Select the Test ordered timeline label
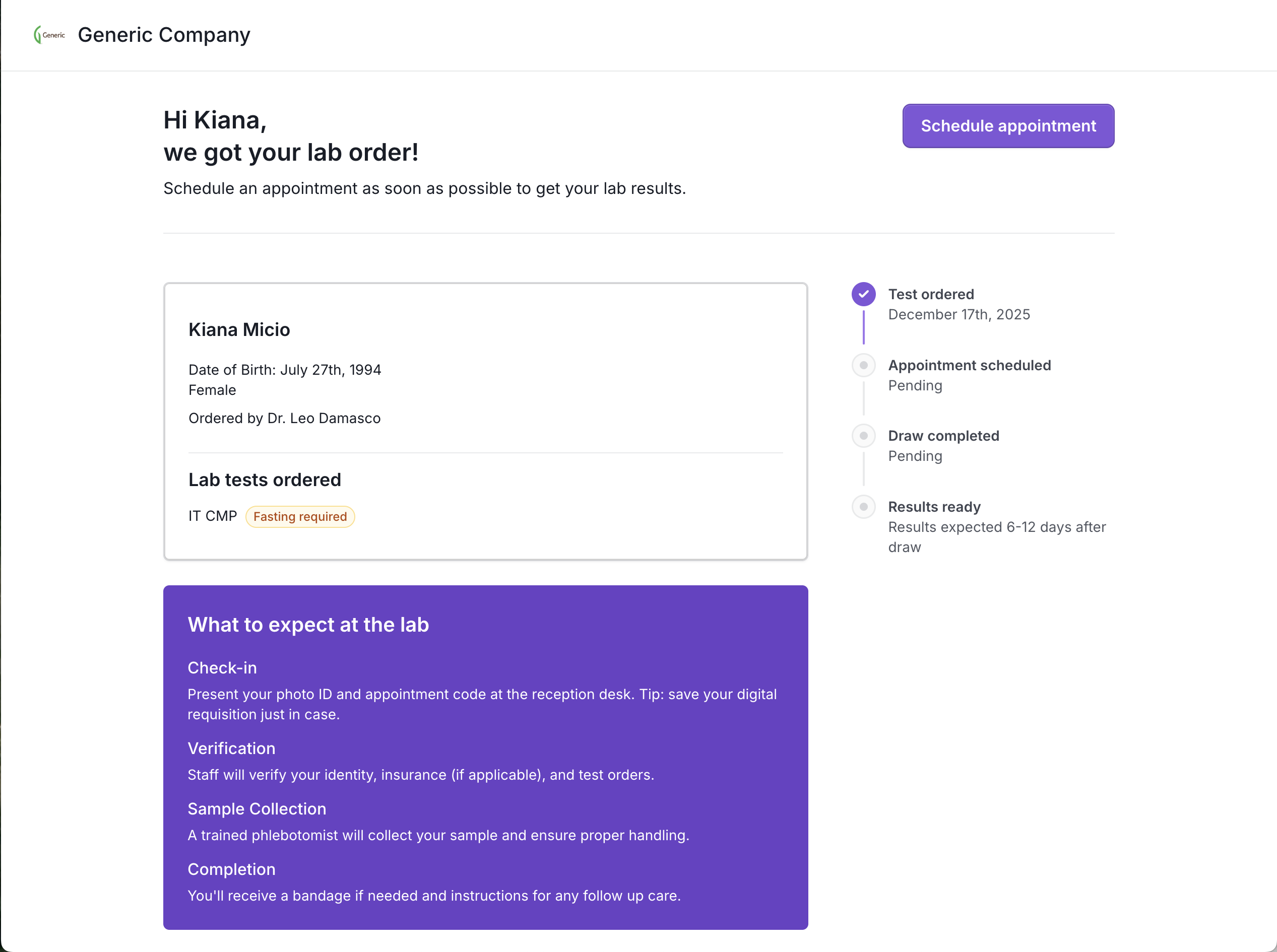The image size is (1277, 952). pyautogui.click(x=930, y=295)
